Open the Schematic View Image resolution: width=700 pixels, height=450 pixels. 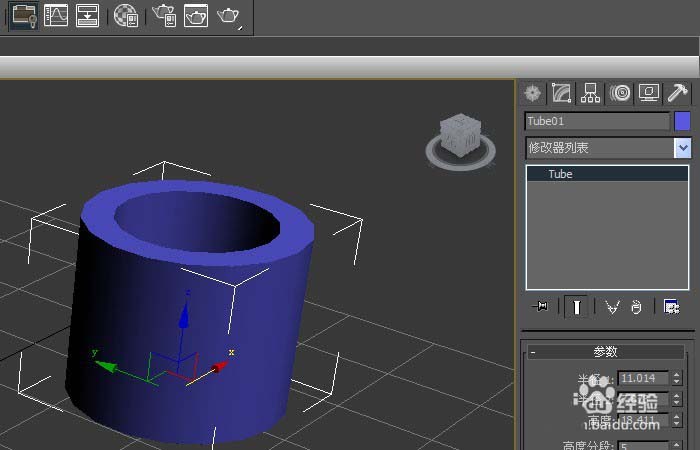[88, 15]
